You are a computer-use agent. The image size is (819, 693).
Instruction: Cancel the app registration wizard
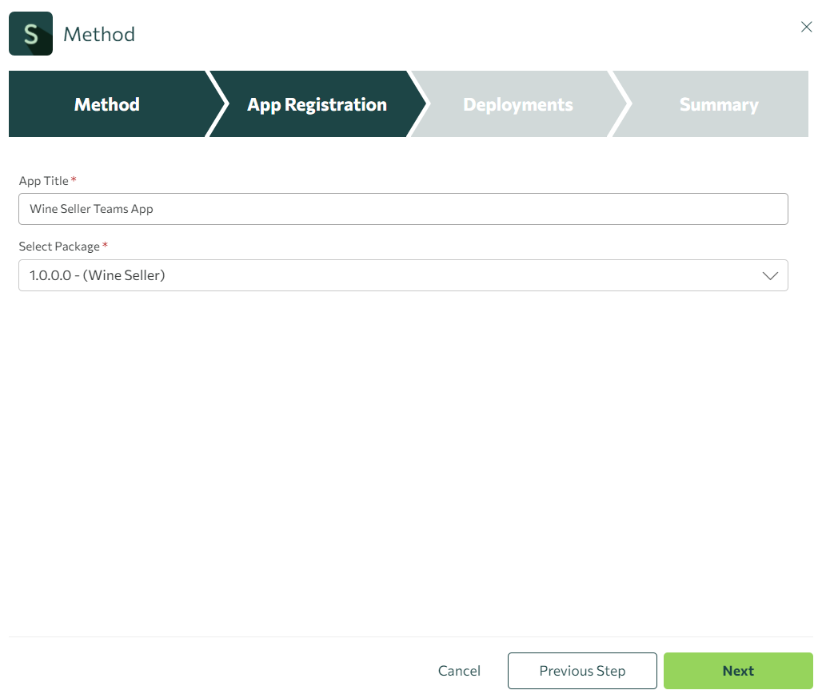459,671
